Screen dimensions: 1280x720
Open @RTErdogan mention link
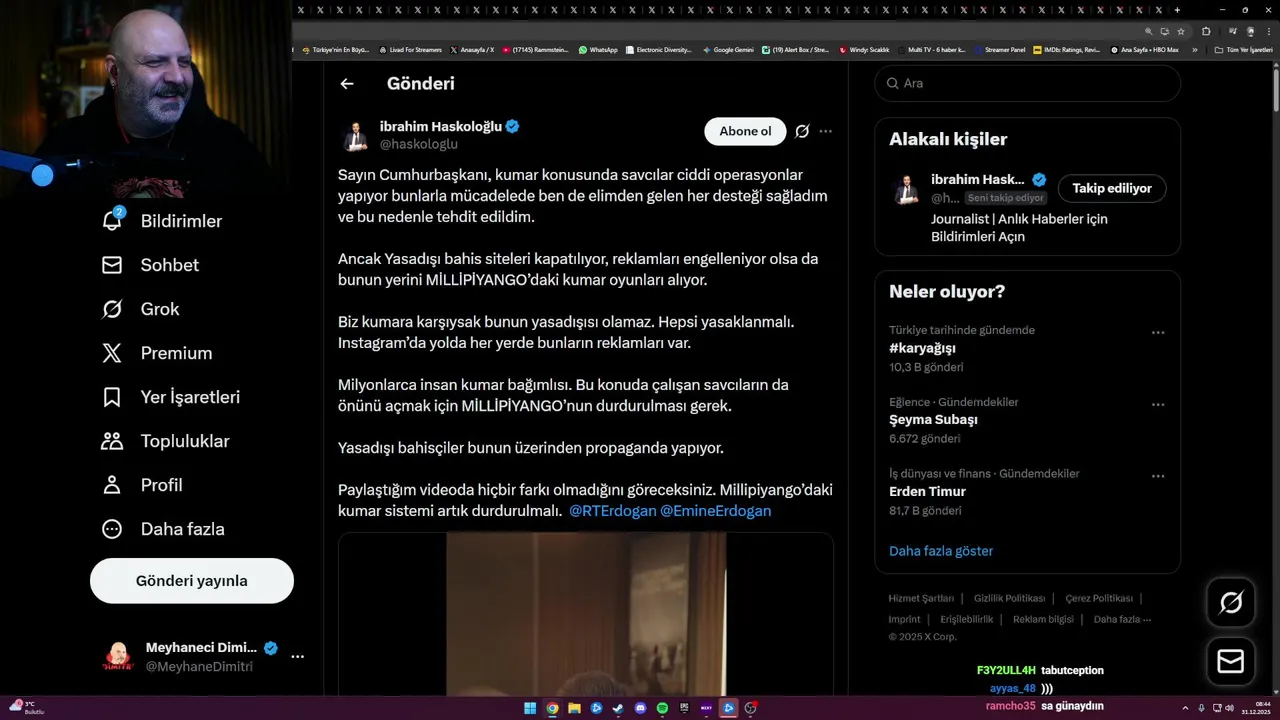tap(613, 511)
